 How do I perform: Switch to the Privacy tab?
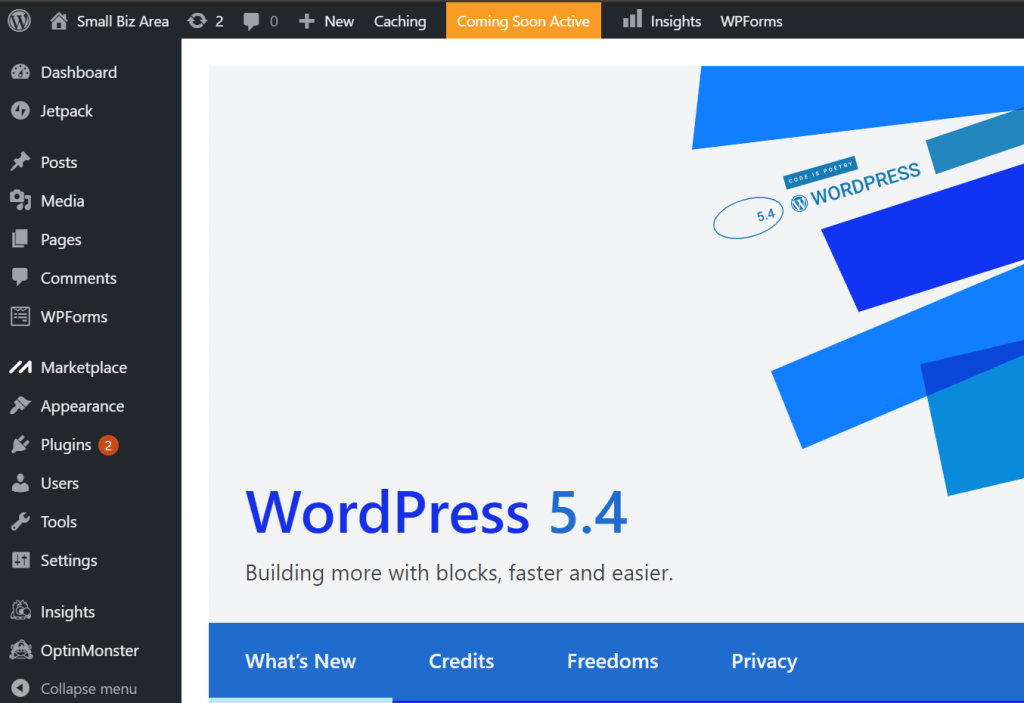[x=764, y=661]
